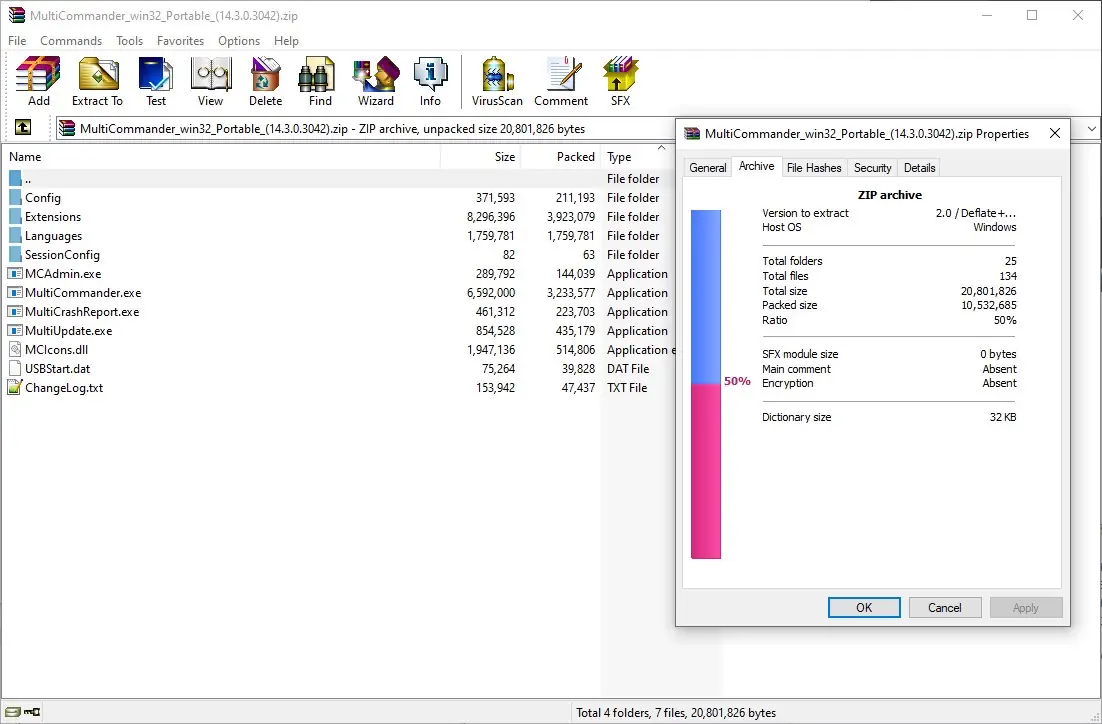Run VirusScan on the archive
Image resolution: width=1102 pixels, height=724 pixels.
click(496, 80)
